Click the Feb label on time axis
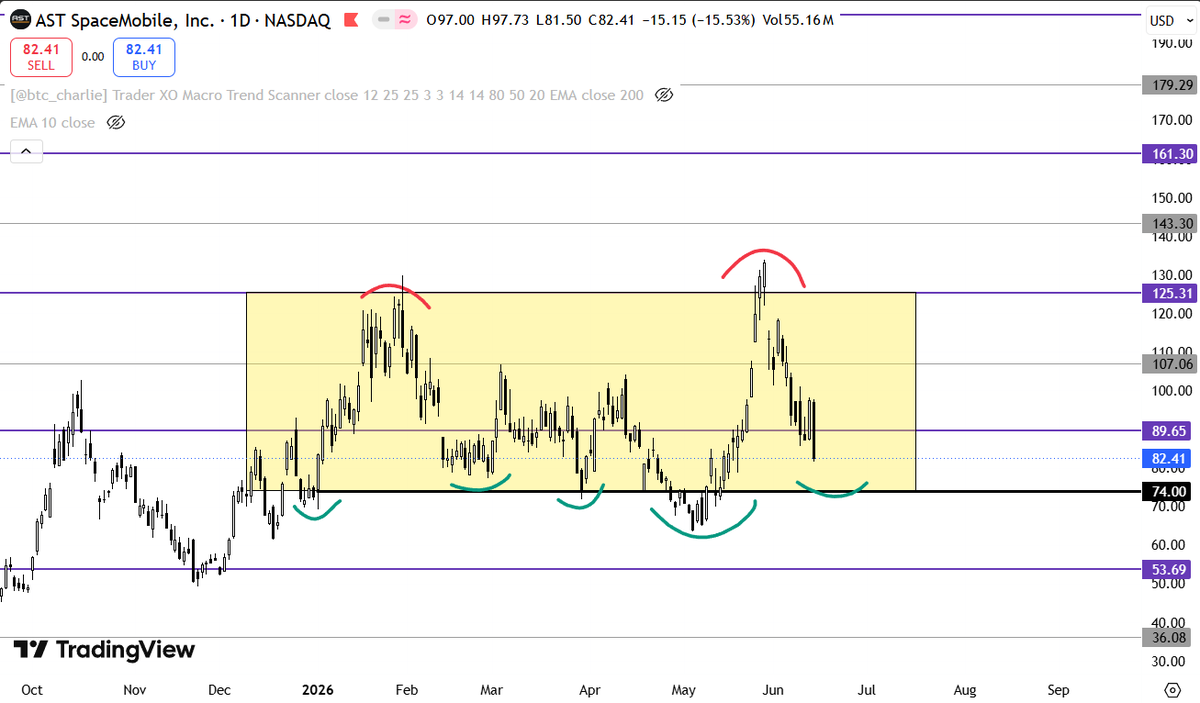 point(406,690)
